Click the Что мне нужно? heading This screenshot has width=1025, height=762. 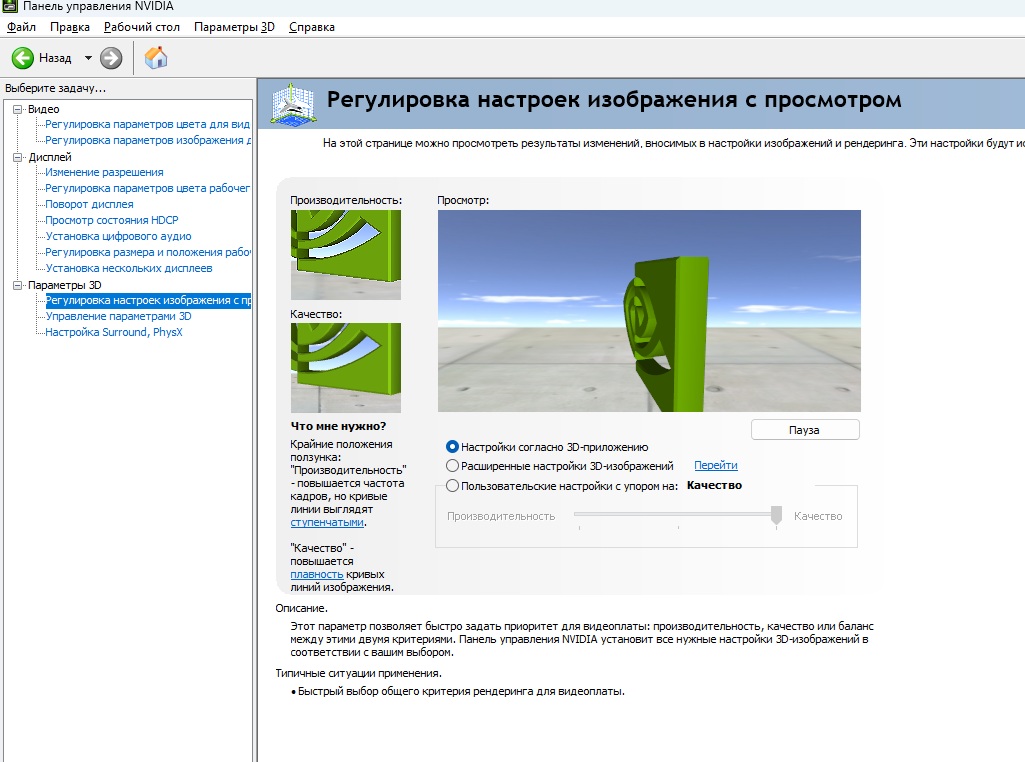338,426
